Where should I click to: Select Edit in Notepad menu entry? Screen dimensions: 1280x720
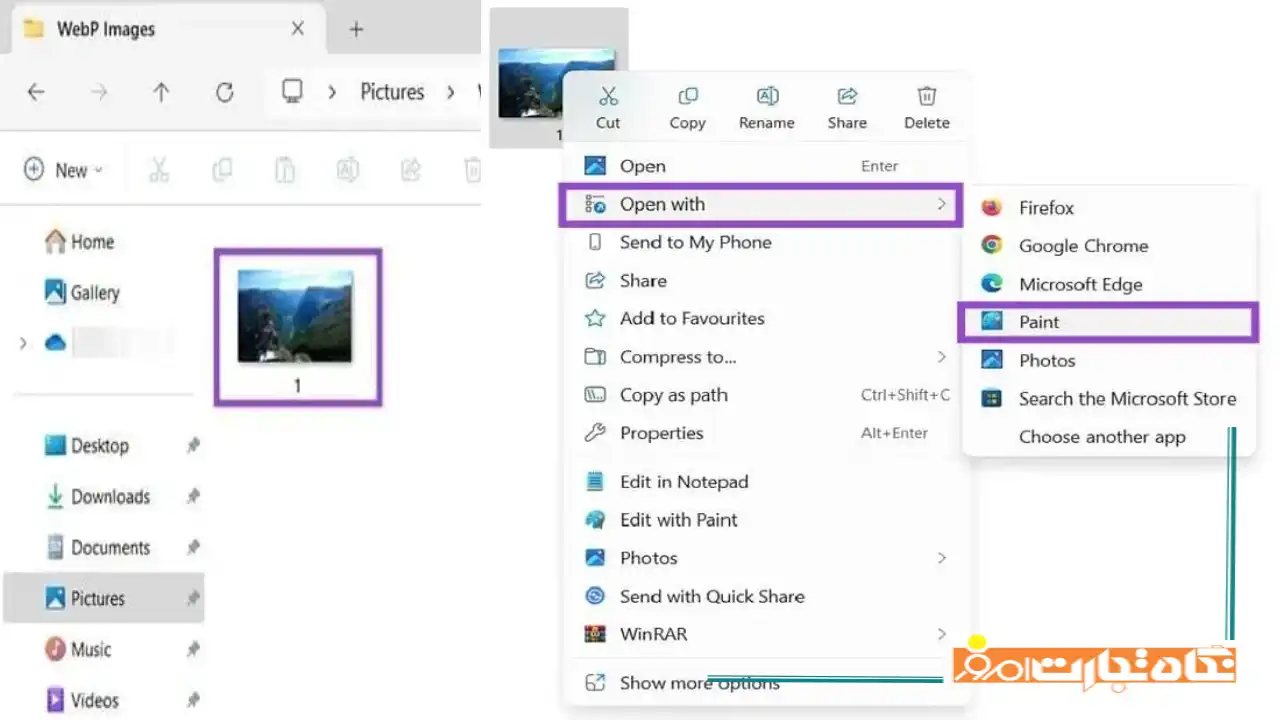point(683,482)
